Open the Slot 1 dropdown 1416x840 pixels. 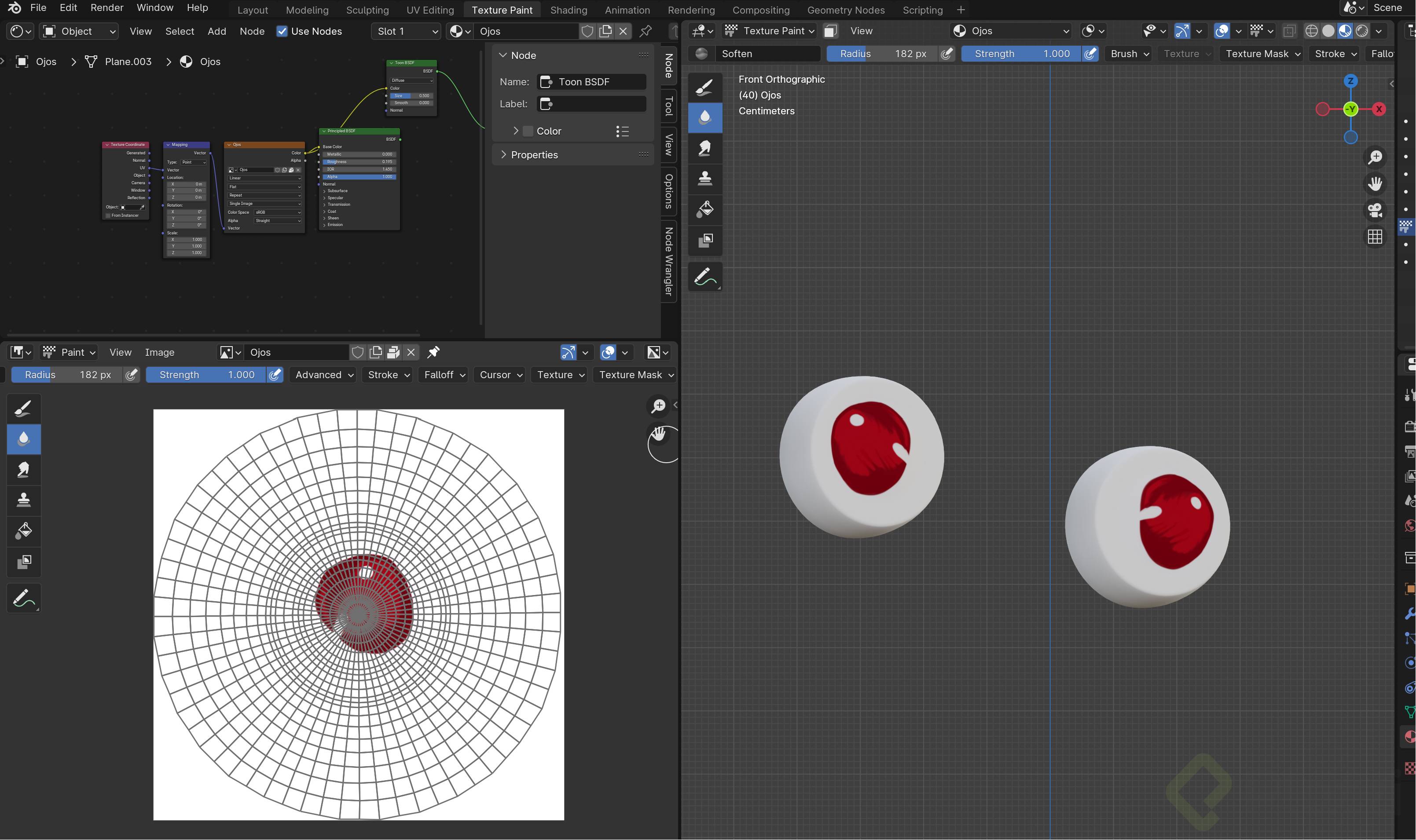pyautogui.click(x=407, y=31)
